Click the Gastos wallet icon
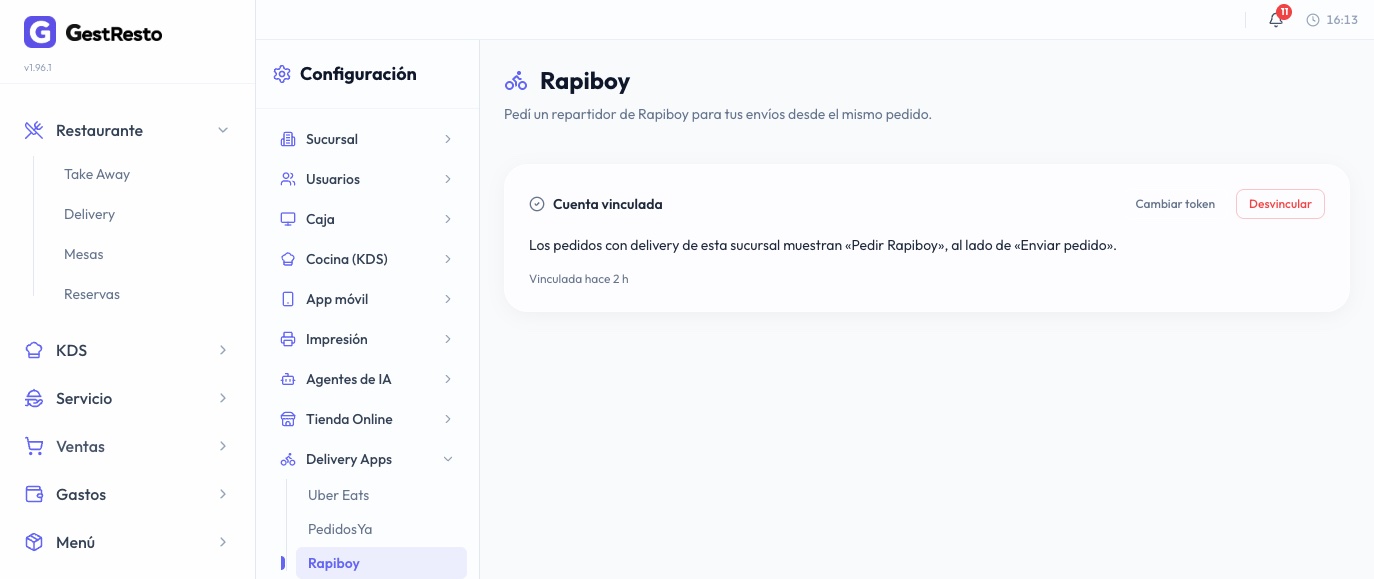1374x579 pixels. [34, 494]
